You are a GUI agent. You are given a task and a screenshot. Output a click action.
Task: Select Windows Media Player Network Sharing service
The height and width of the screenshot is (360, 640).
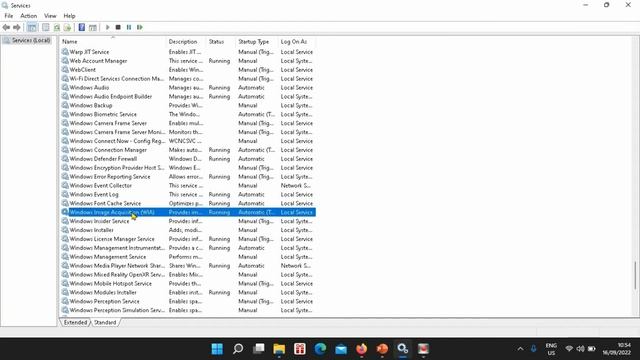coord(188,266)
